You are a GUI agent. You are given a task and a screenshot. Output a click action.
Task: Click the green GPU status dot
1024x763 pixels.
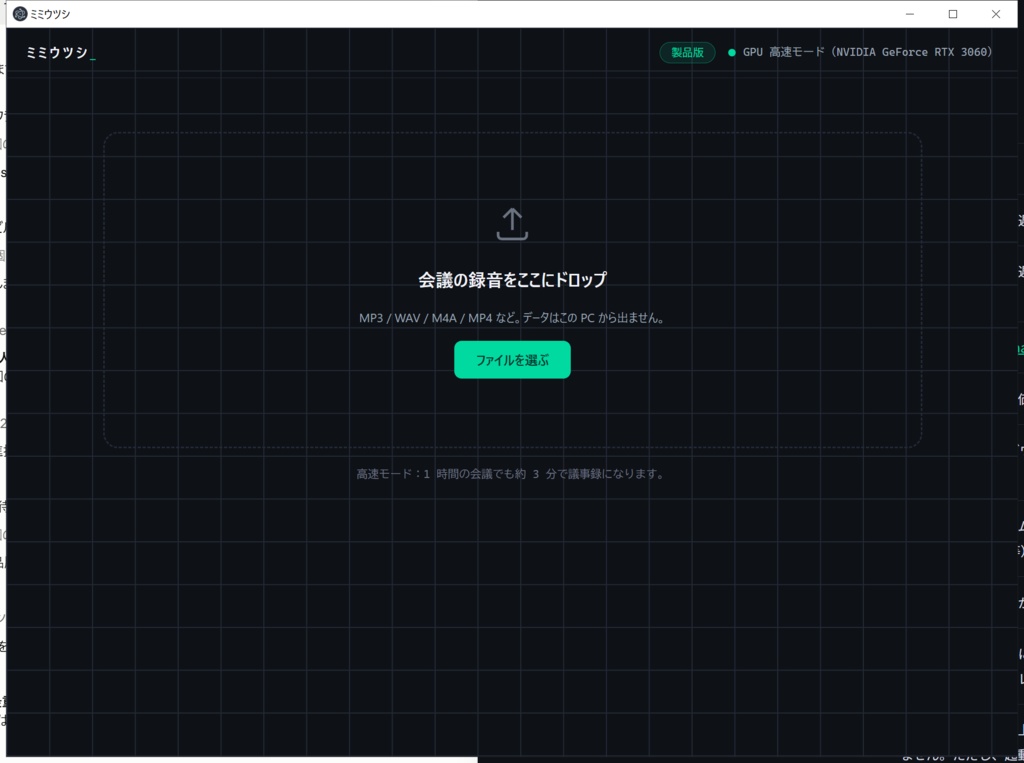pyautogui.click(x=731, y=52)
